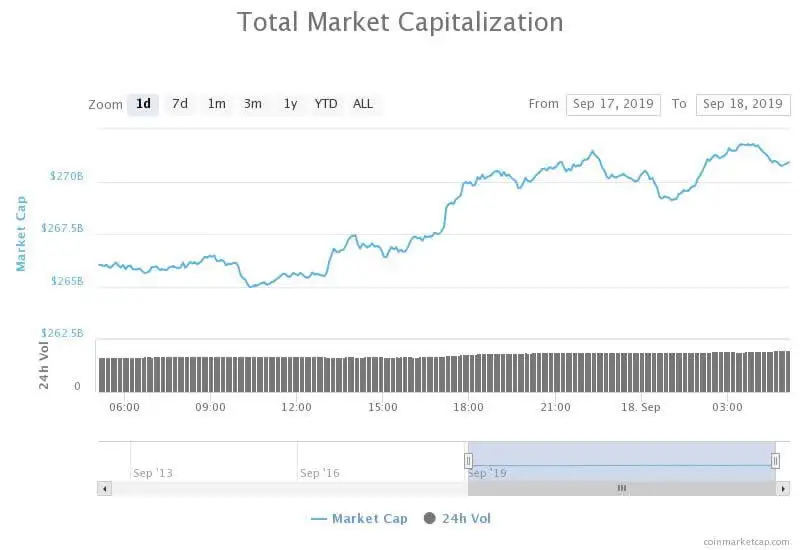This screenshot has height=550, width=800.
Task: Click the Sep '13 label in navigator
Action: click(x=152, y=472)
